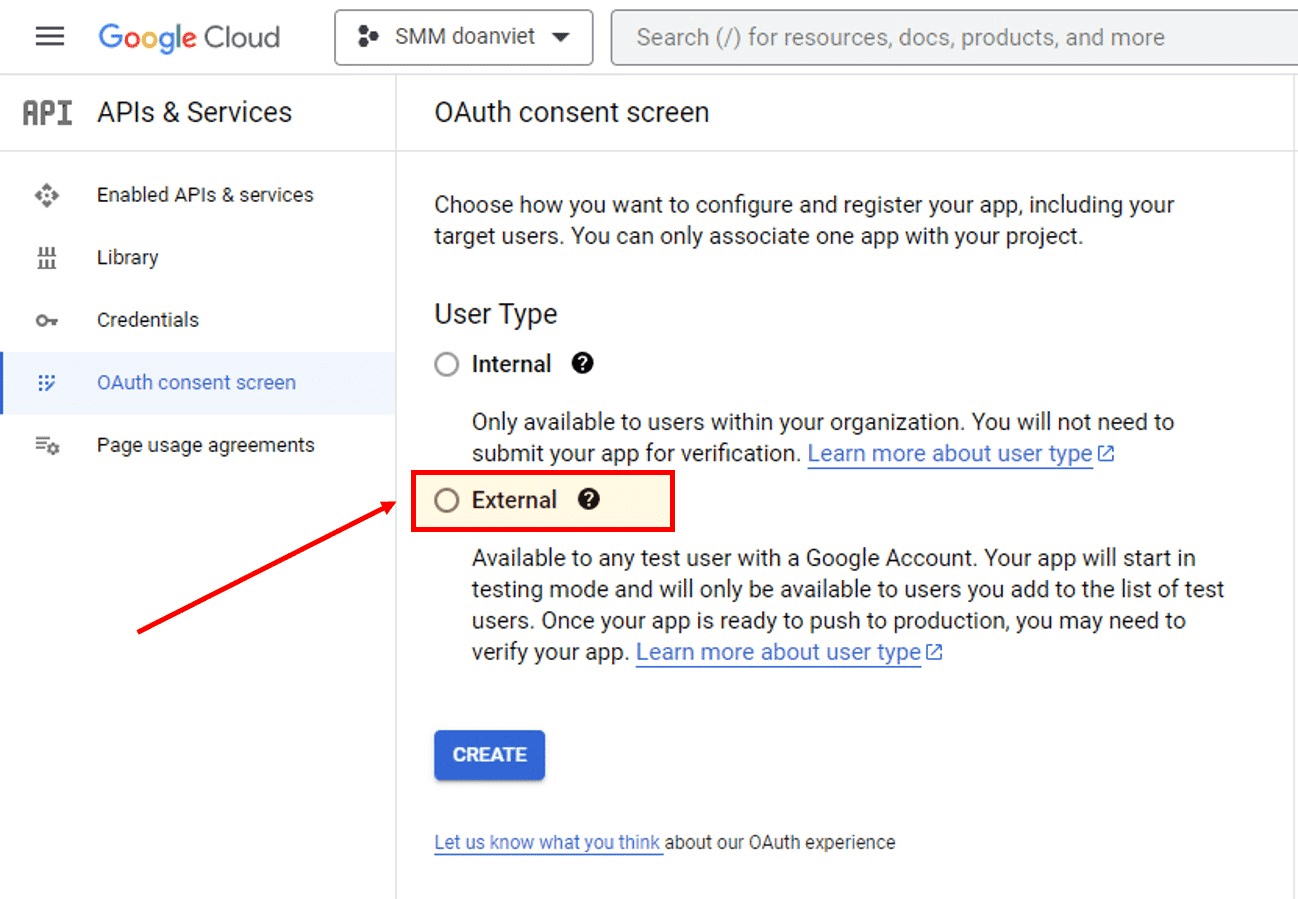
Task: Open Enabled APIs & services page
Action: 205,195
